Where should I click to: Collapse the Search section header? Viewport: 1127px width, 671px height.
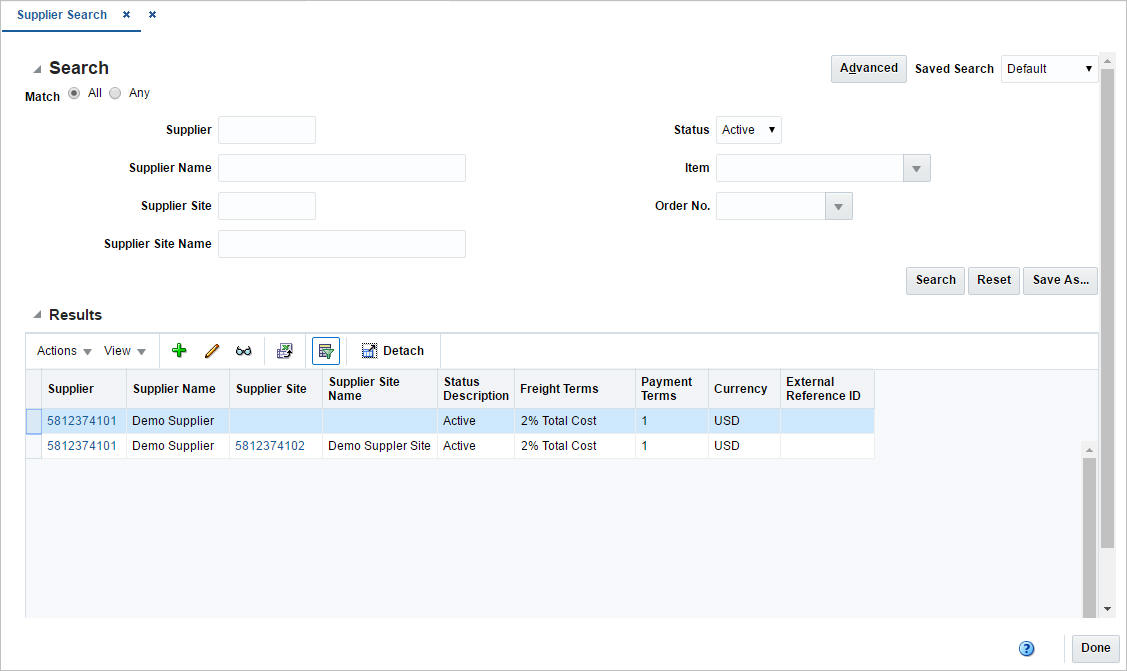point(39,67)
